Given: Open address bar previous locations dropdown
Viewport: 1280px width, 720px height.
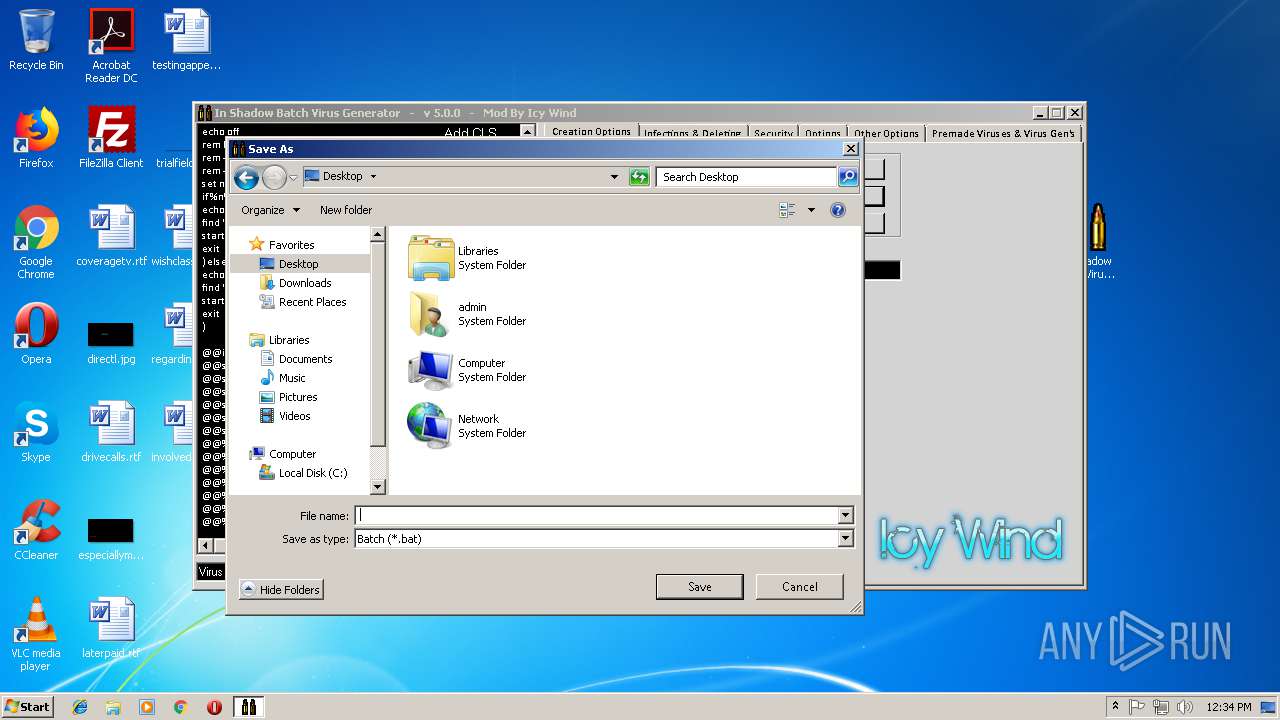Looking at the screenshot, I should coord(614,177).
